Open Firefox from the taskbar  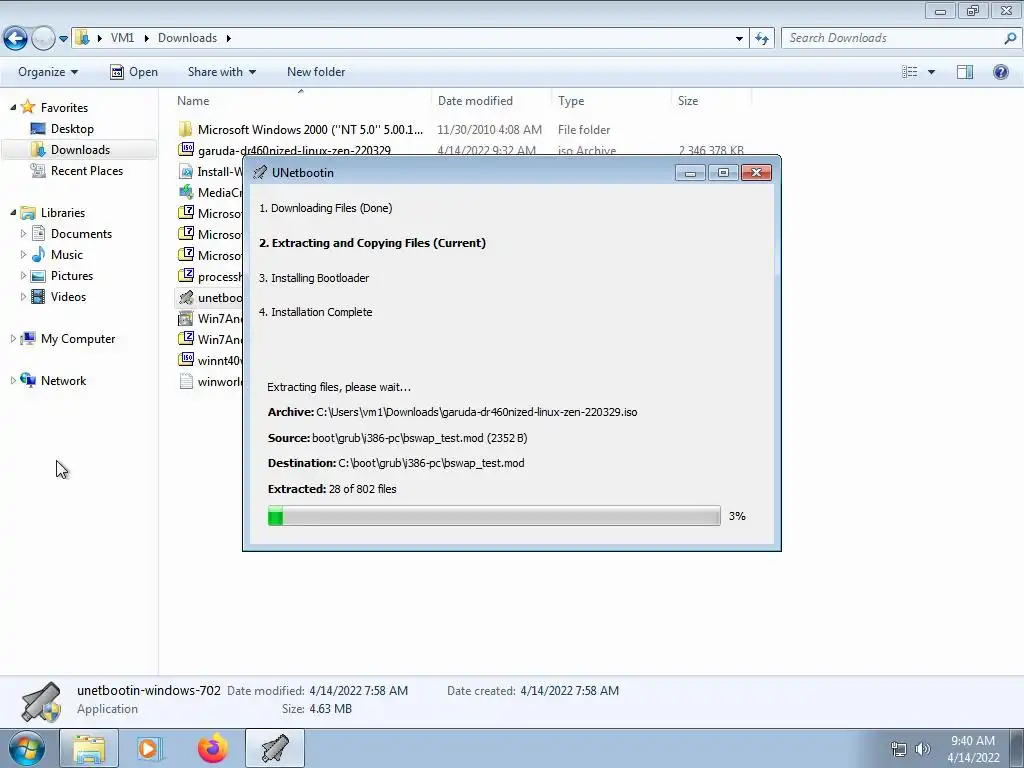pyautogui.click(x=213, y=748)
